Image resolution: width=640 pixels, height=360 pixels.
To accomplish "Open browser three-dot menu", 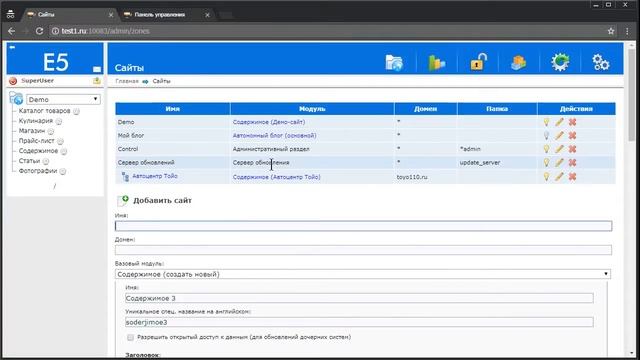I will (627, 31).
